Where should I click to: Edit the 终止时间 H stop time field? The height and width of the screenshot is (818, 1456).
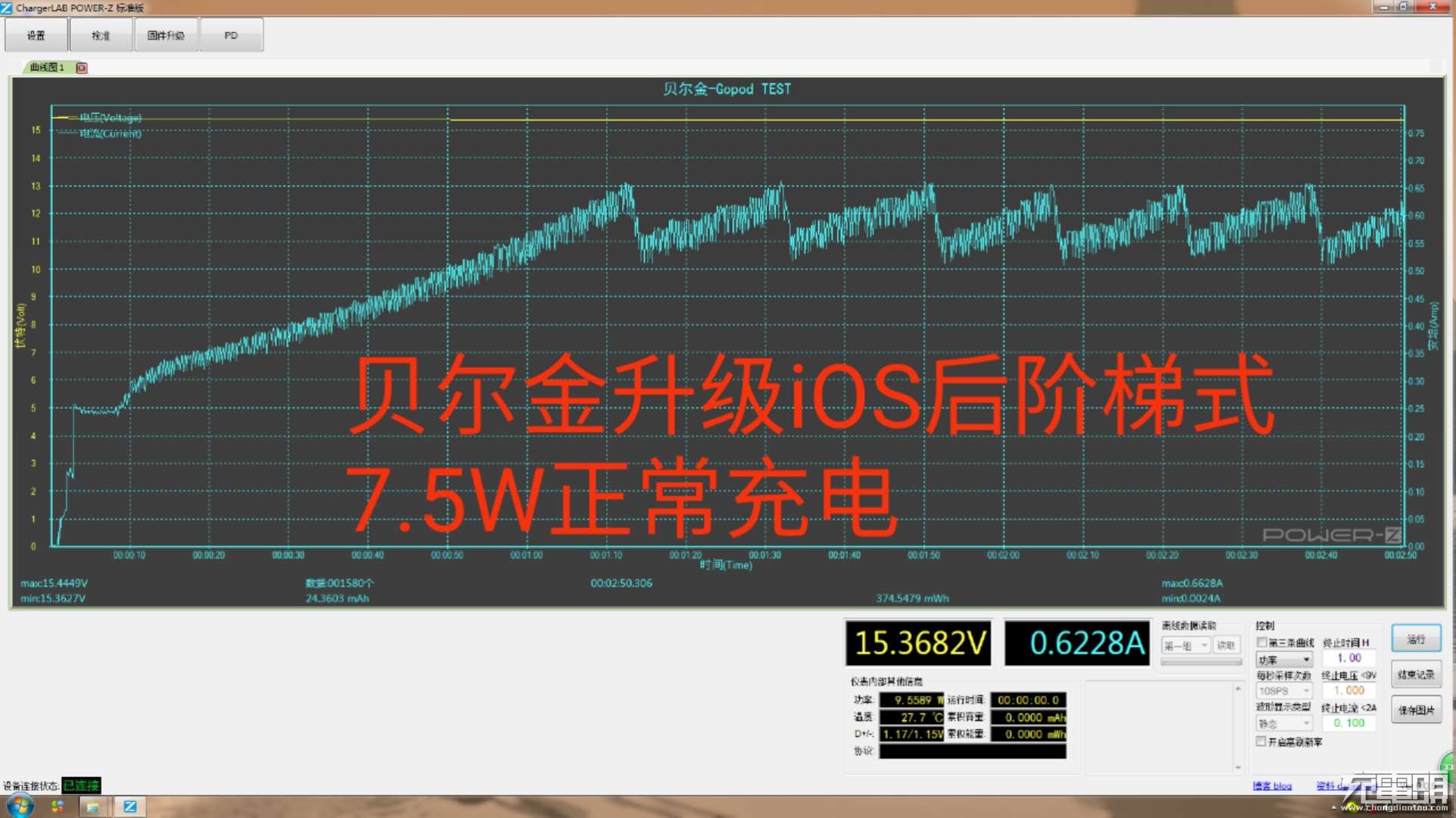[x=1349, y=658]
